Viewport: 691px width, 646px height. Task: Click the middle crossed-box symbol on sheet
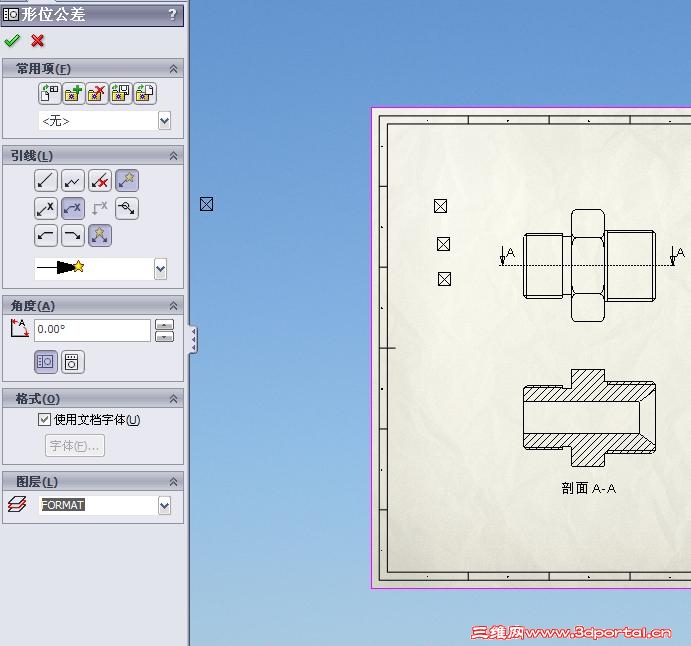point(443,244)
